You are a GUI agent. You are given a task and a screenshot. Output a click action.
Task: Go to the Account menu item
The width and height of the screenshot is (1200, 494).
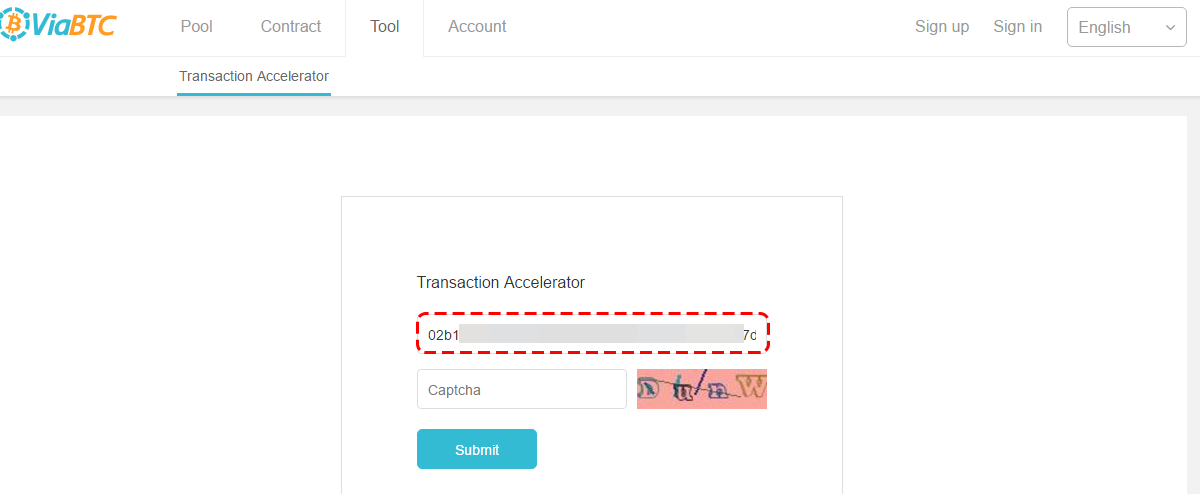click(477, 27)
